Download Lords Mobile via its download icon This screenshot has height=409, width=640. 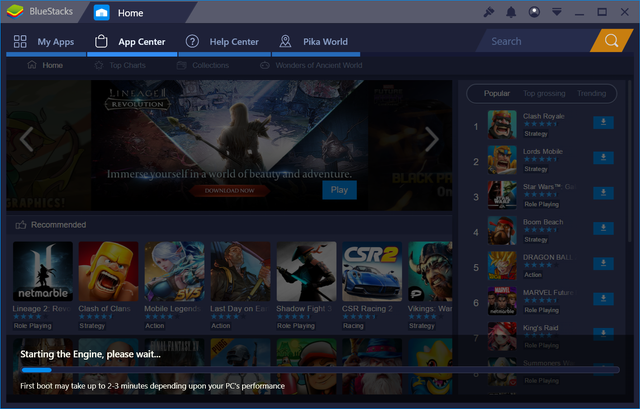point(603,158)
